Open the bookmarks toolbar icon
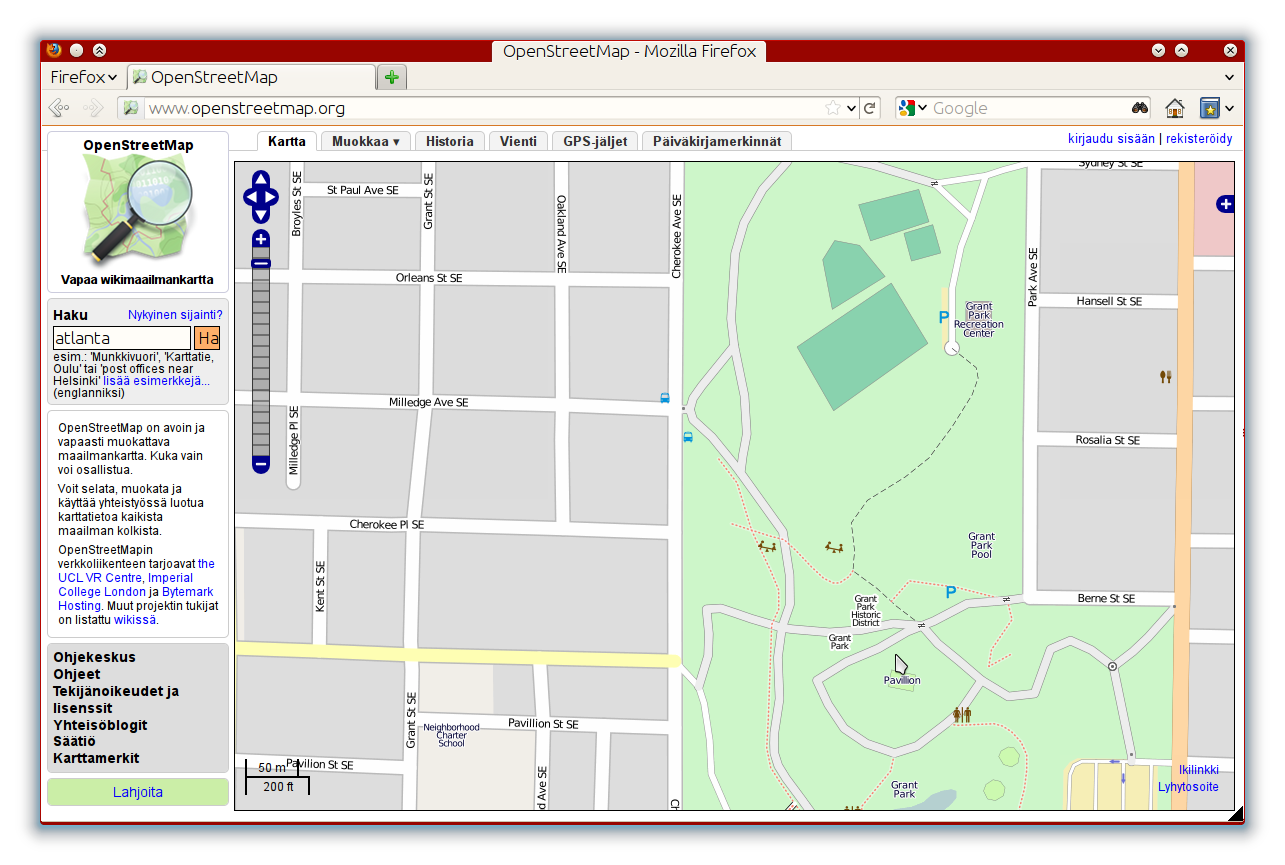1285x865 pixels. pyautogui.click(x=1210, y=108)
